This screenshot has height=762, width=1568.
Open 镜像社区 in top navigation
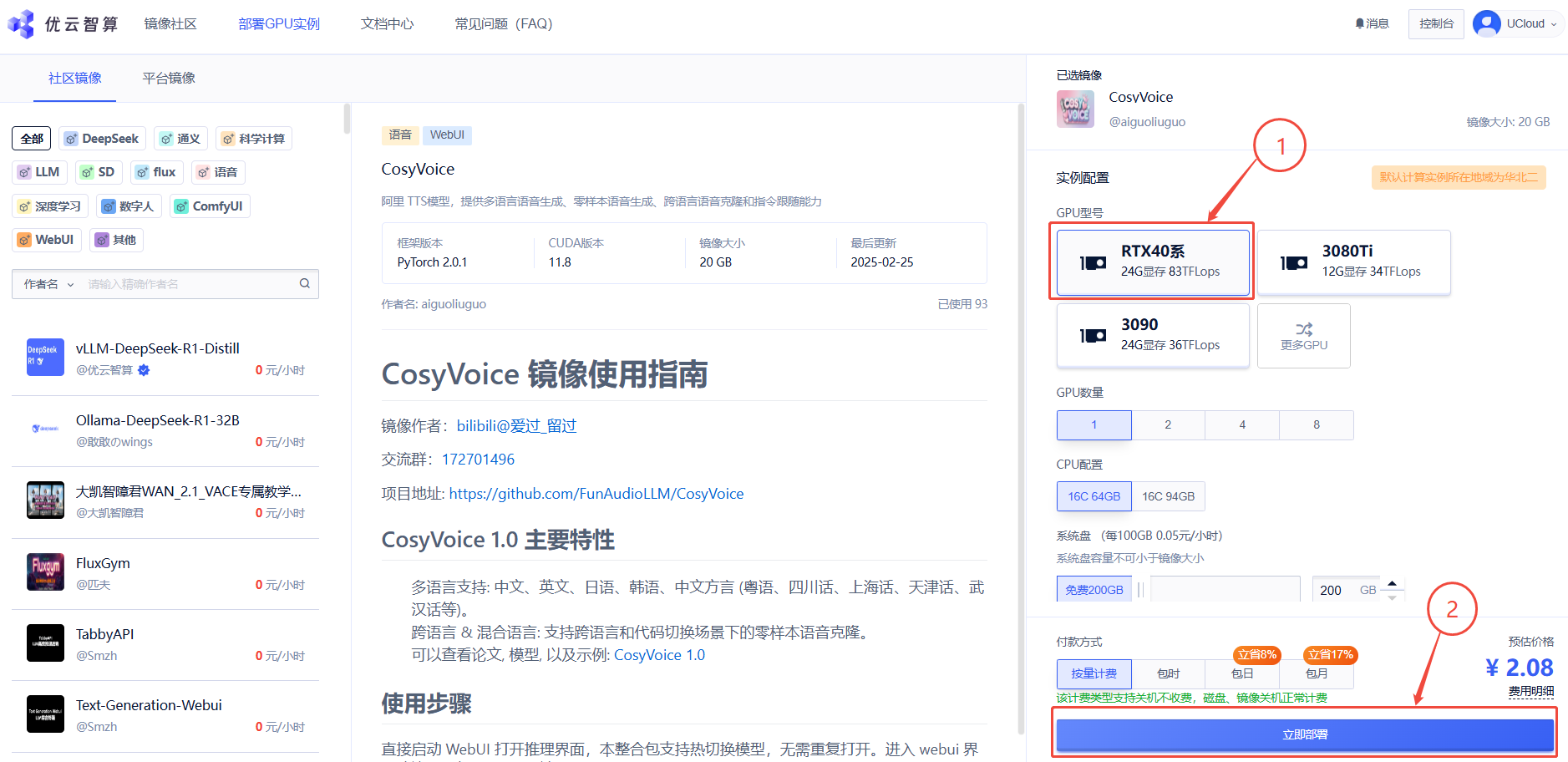170,23
